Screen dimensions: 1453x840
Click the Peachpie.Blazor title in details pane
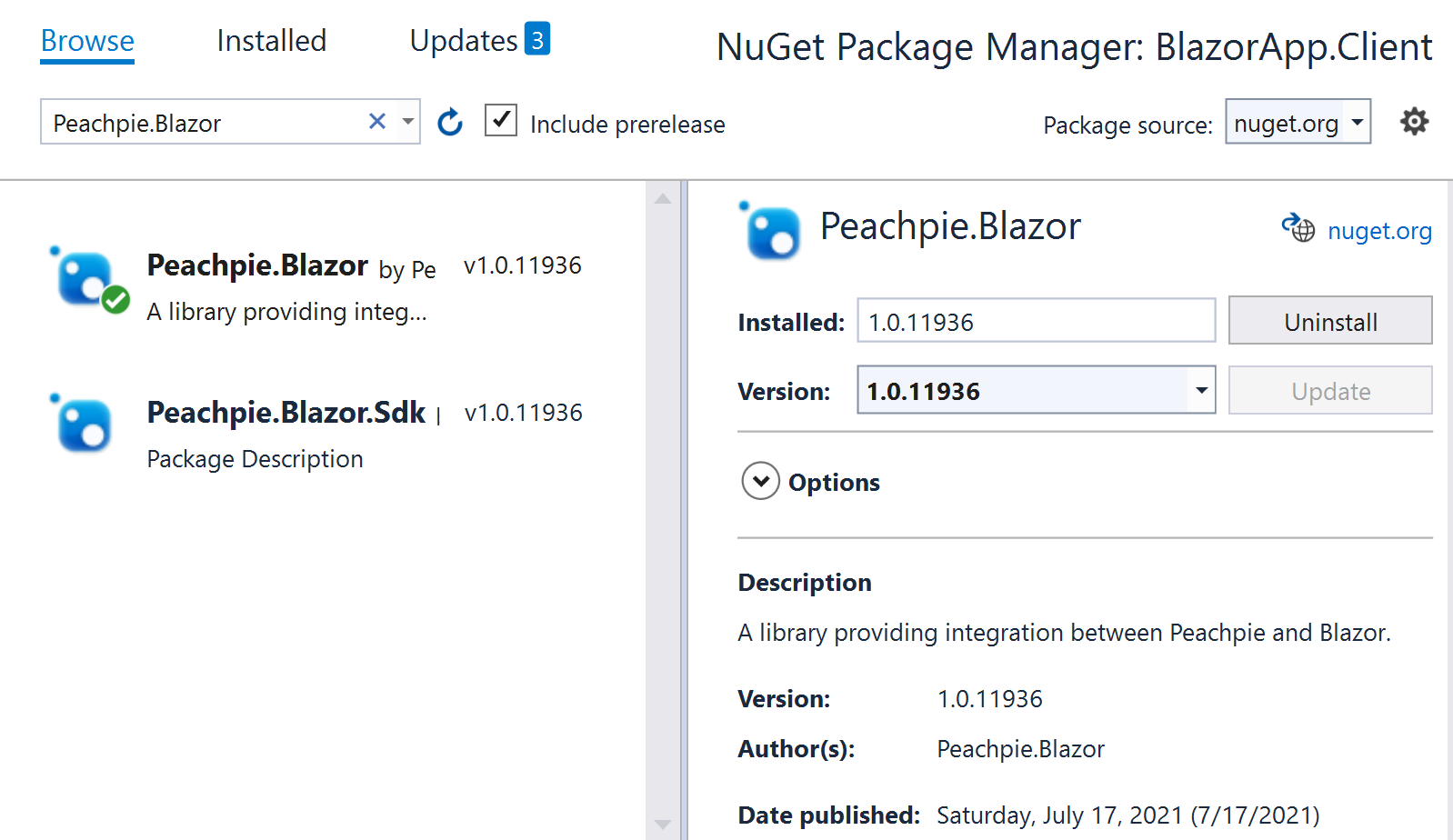coord(950,226)
